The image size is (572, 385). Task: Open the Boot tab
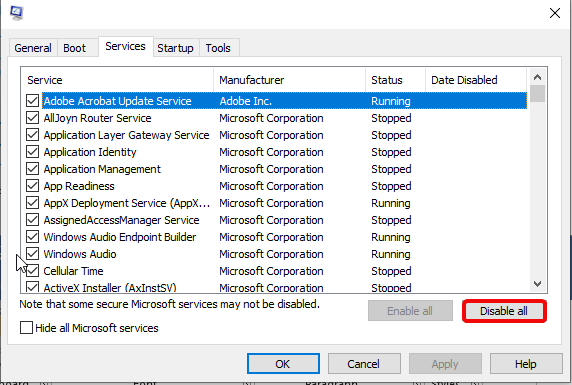[x=74, y=48]
